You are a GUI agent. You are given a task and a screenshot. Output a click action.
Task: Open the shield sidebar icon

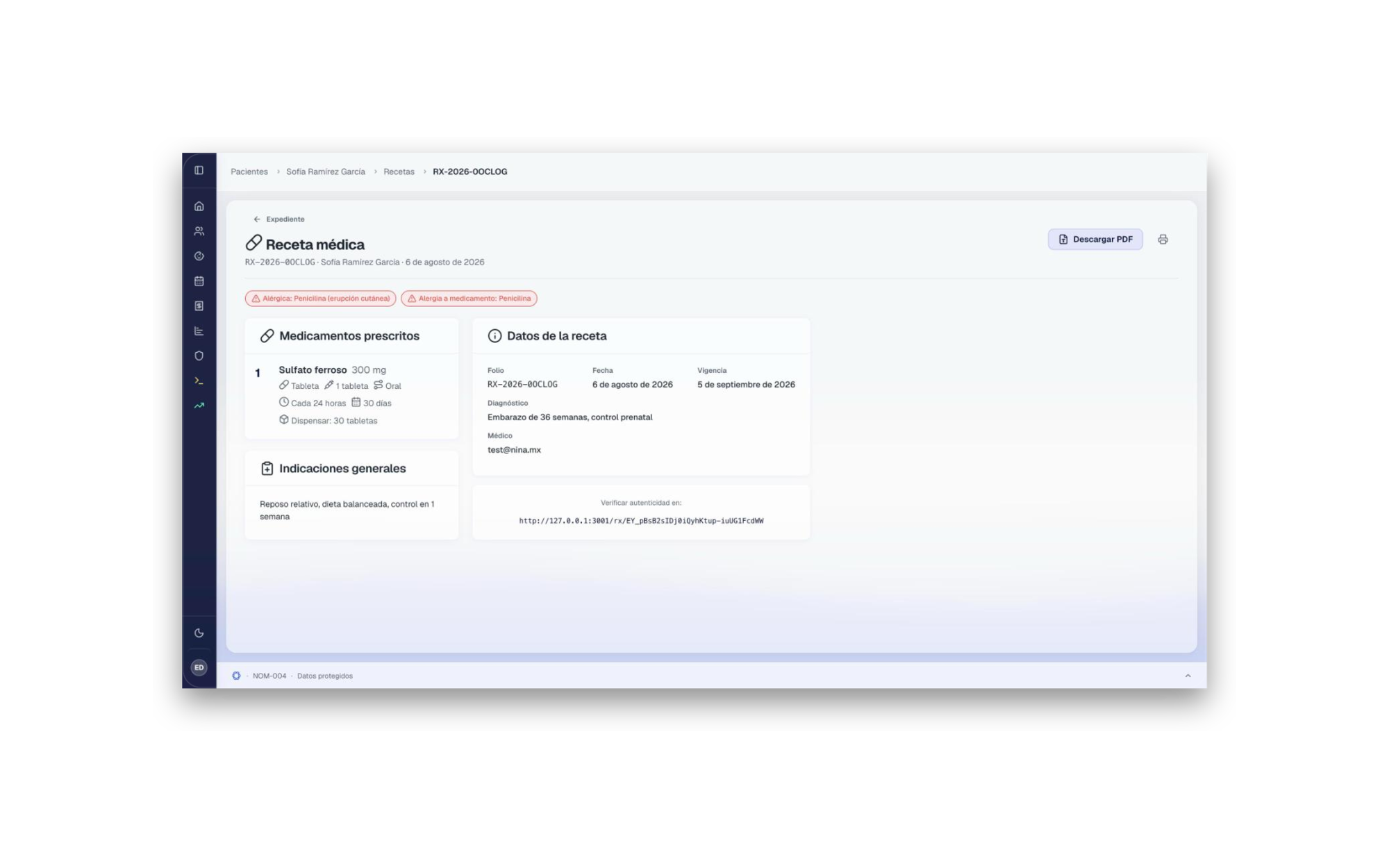tap(199, 356)
